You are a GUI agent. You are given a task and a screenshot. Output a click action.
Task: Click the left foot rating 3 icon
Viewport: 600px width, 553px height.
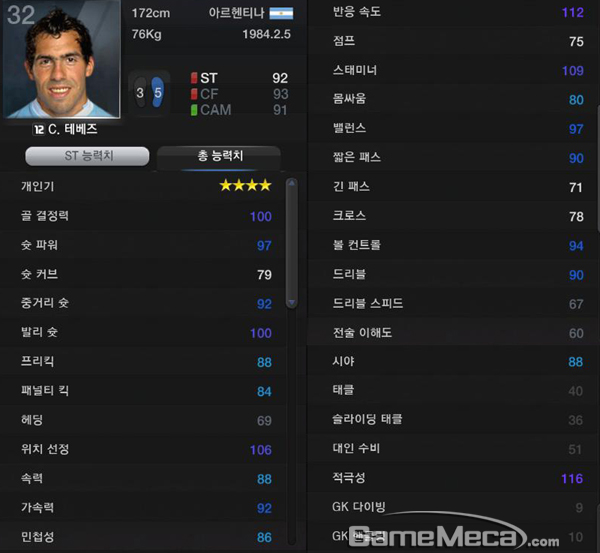click(x=140, y=93)
